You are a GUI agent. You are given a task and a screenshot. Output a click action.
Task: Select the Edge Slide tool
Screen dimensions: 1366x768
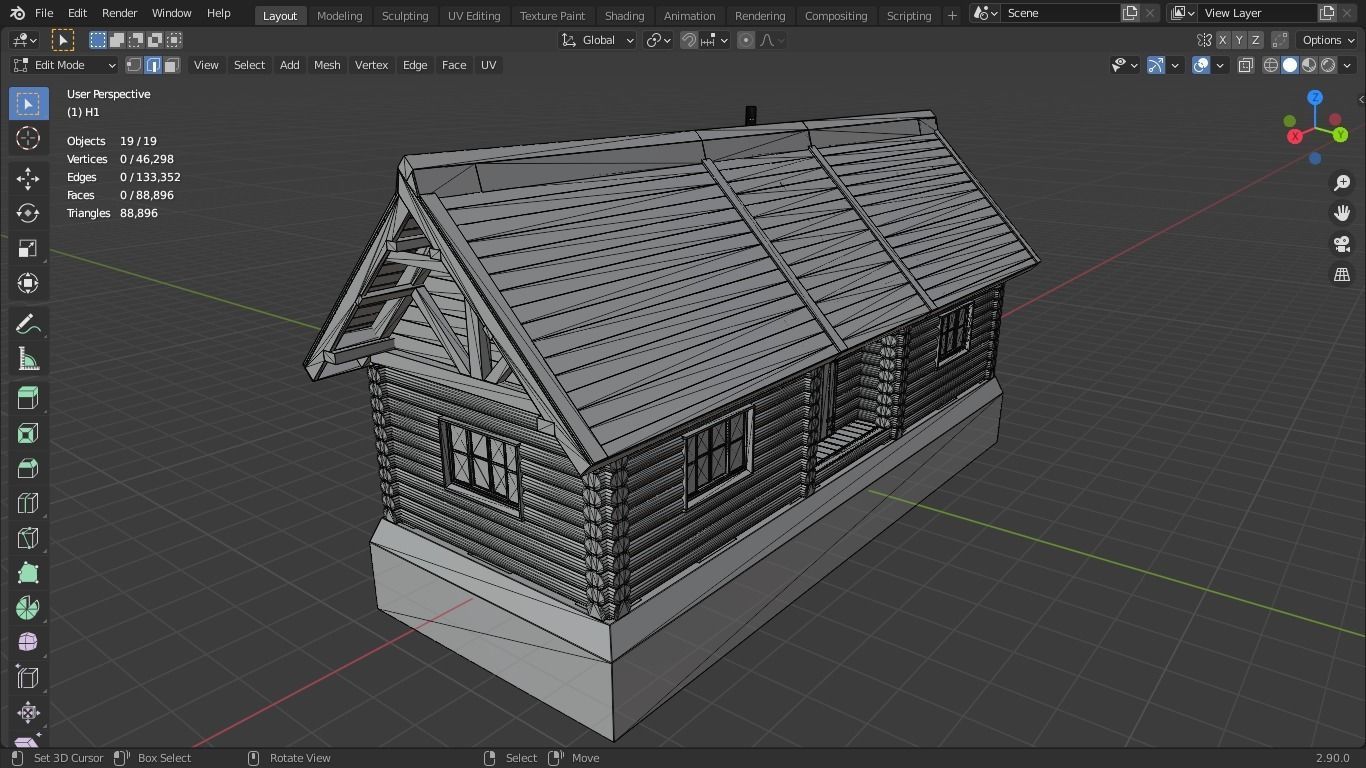(28, 677)
